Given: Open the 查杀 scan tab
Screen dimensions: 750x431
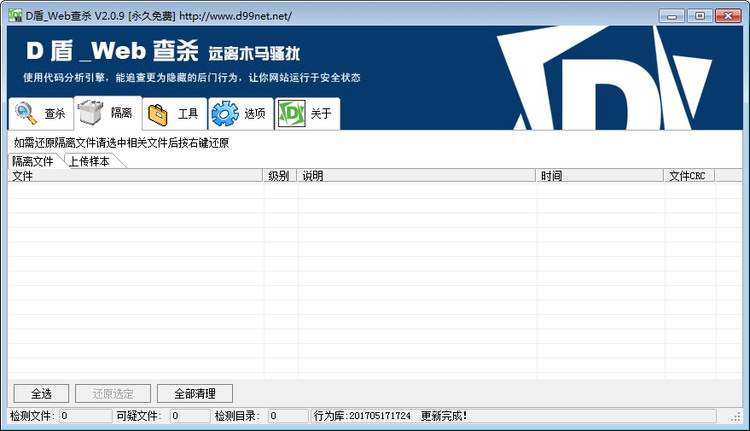Looking at the screenshot, I should tap(41, 114).
